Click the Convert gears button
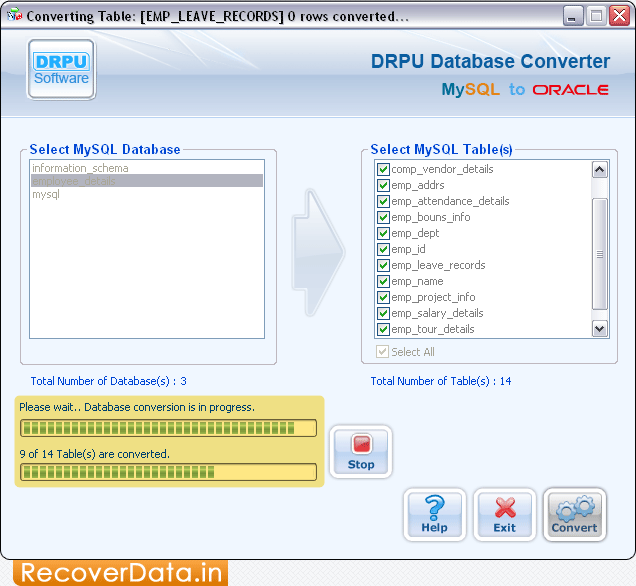The image size is (636, 586). pyautogui.click(x=574, y=515)
